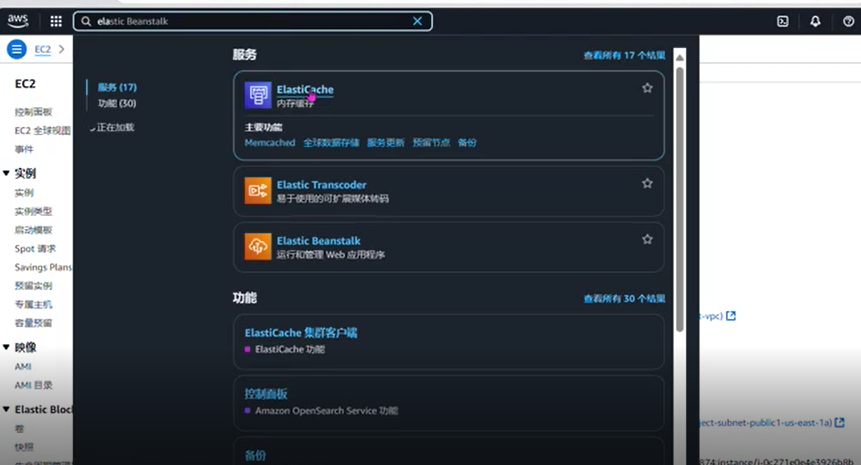Open 专属主机 in sidebar
Screen dimensions: 861x465
click(33, 305)
